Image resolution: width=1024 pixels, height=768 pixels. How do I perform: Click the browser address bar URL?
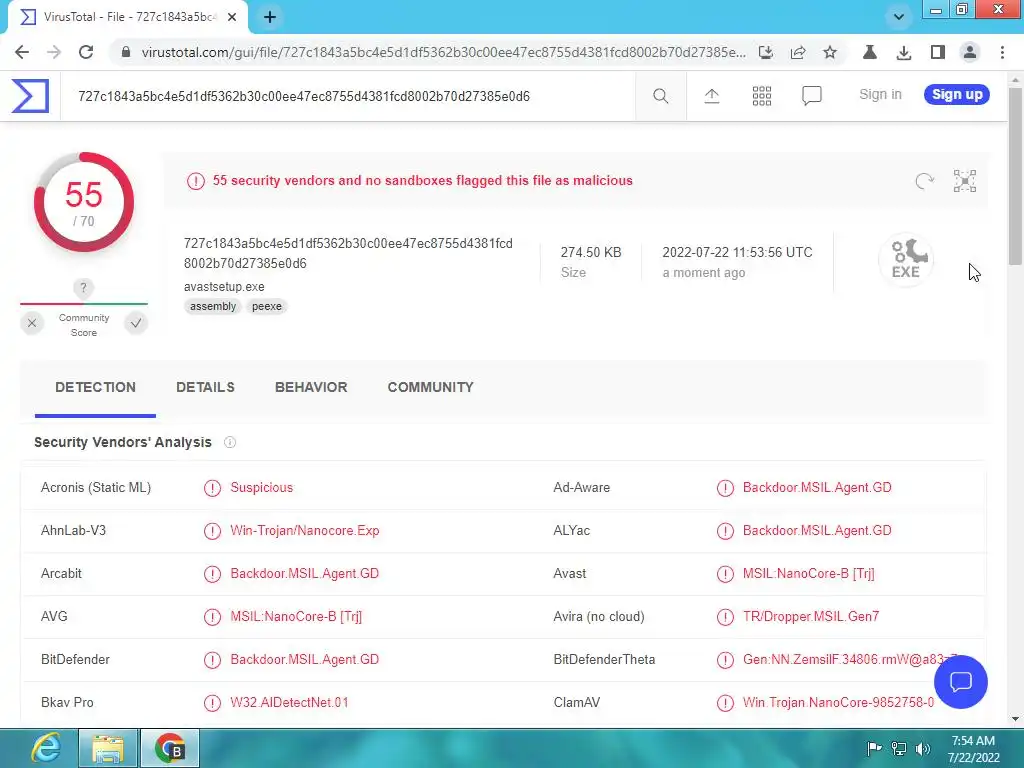coord(443,52)
